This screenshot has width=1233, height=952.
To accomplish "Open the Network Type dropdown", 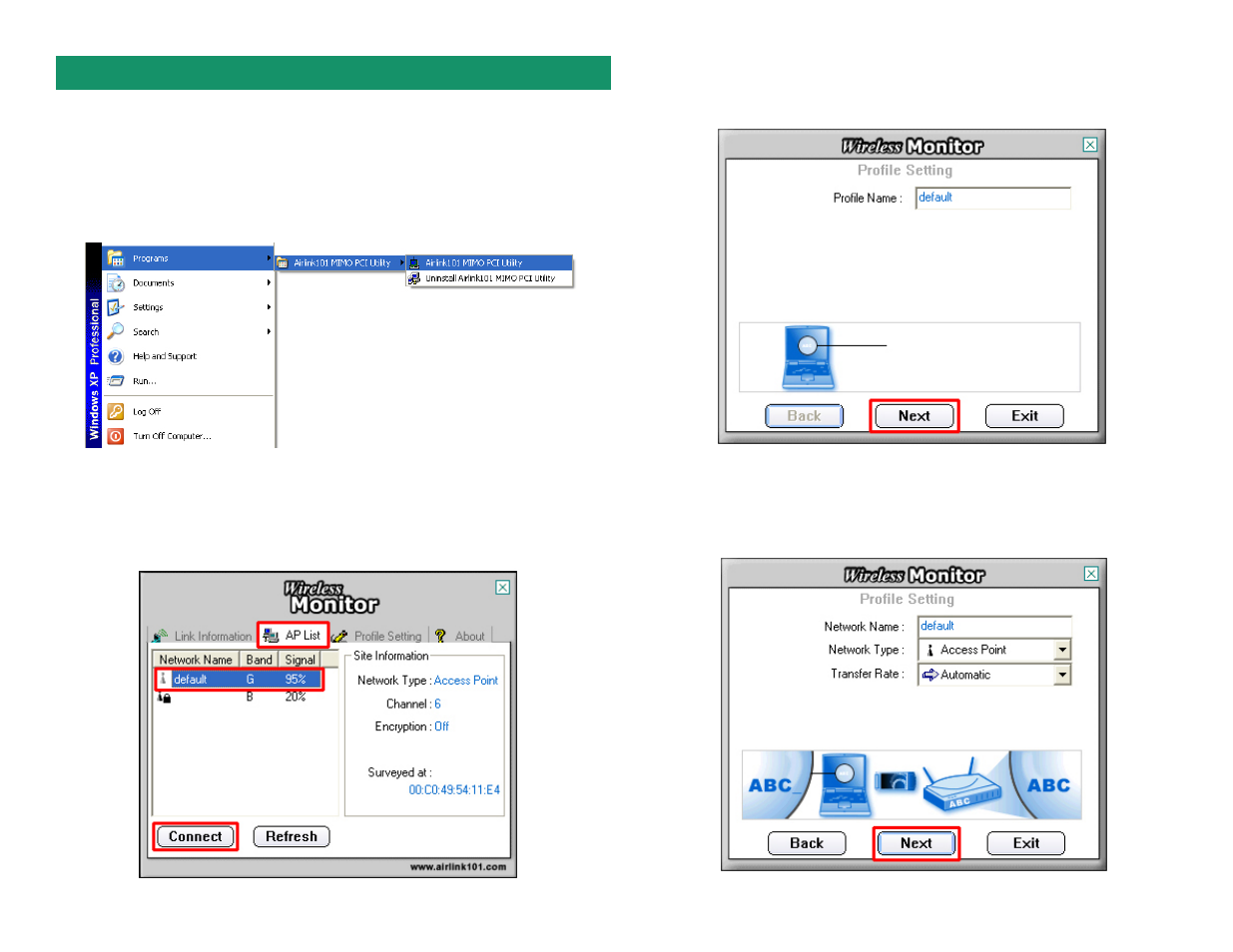I will (x=1062, y=650).
